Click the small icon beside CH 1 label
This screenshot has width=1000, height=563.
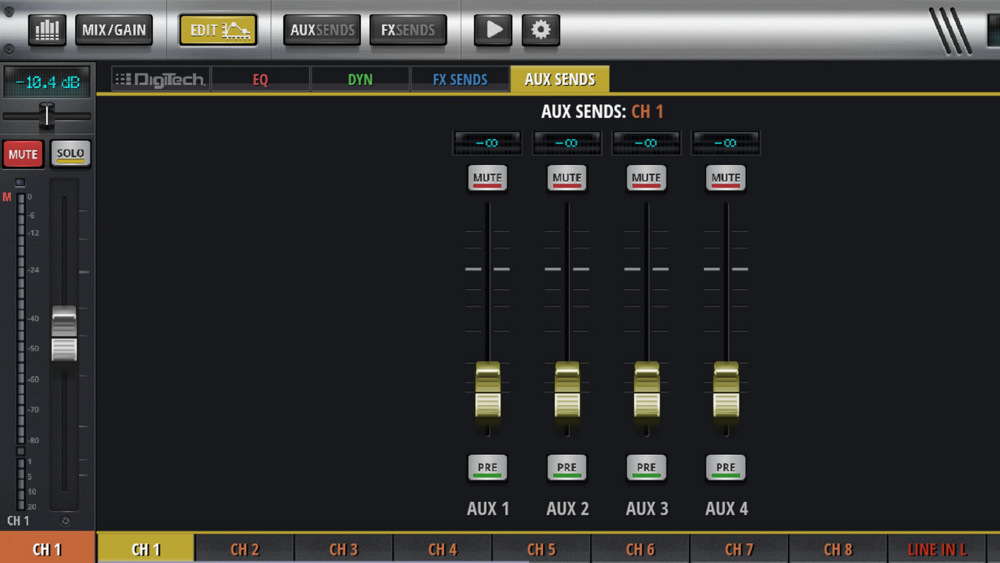(65, 521)
